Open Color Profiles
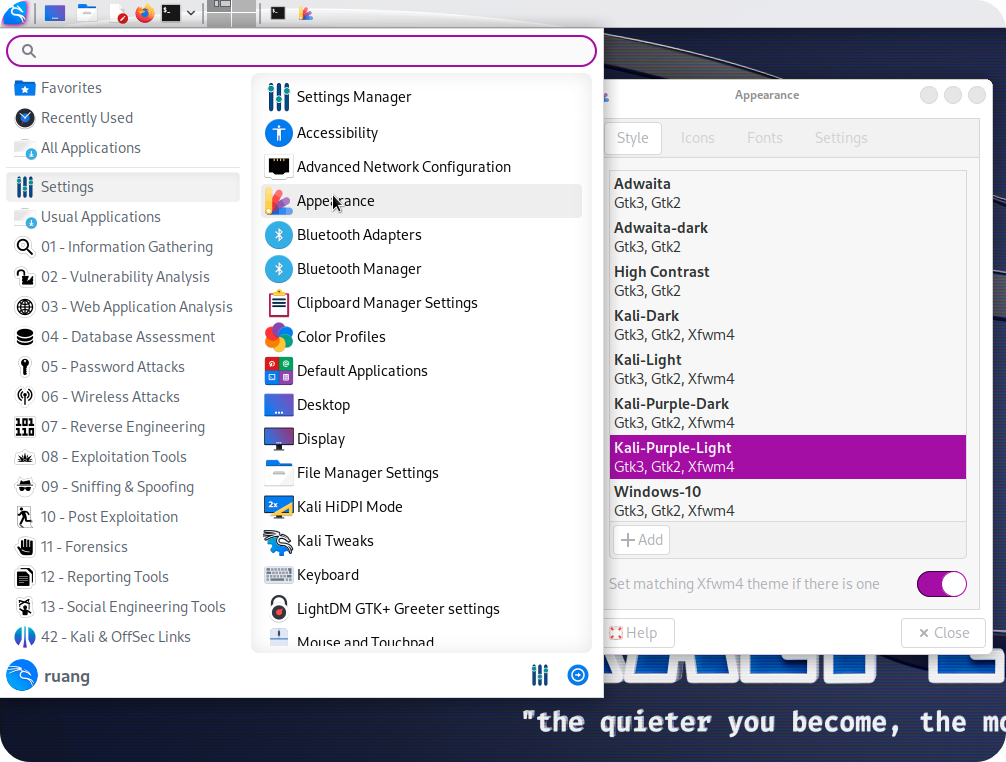 coord(422,337)
